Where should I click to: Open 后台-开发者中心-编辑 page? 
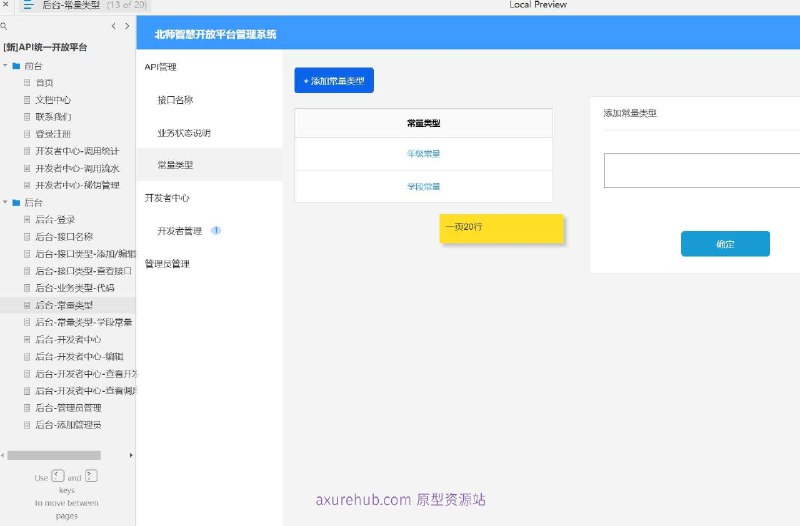point(79,356)
